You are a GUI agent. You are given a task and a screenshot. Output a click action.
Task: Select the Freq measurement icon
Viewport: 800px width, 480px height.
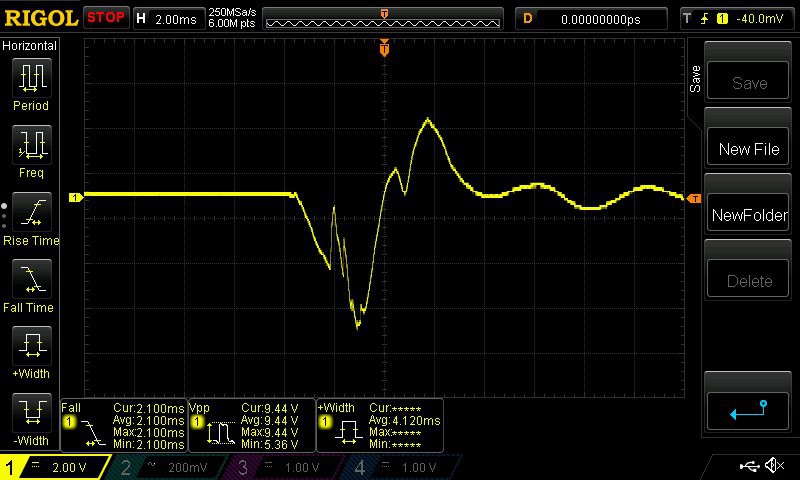32,145
